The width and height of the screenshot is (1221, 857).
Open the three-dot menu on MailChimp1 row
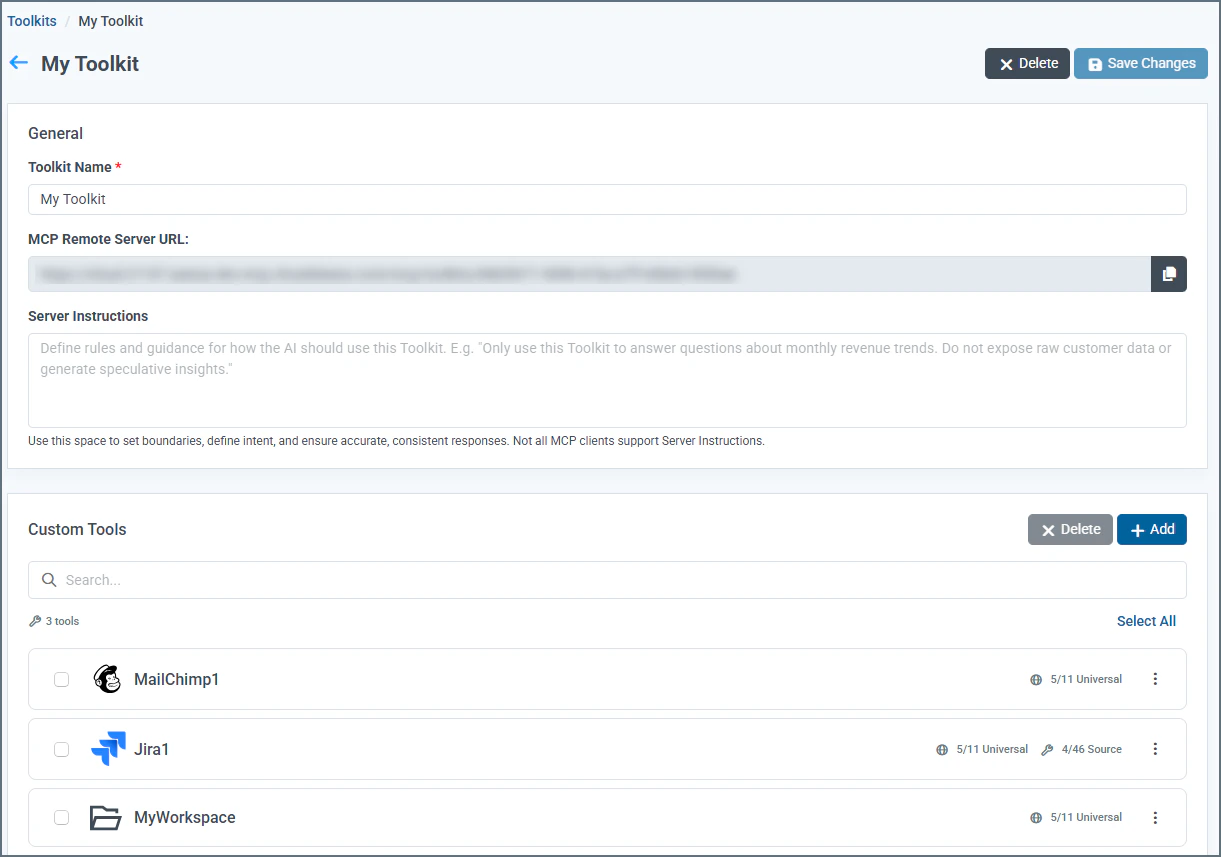(1155, 679)
